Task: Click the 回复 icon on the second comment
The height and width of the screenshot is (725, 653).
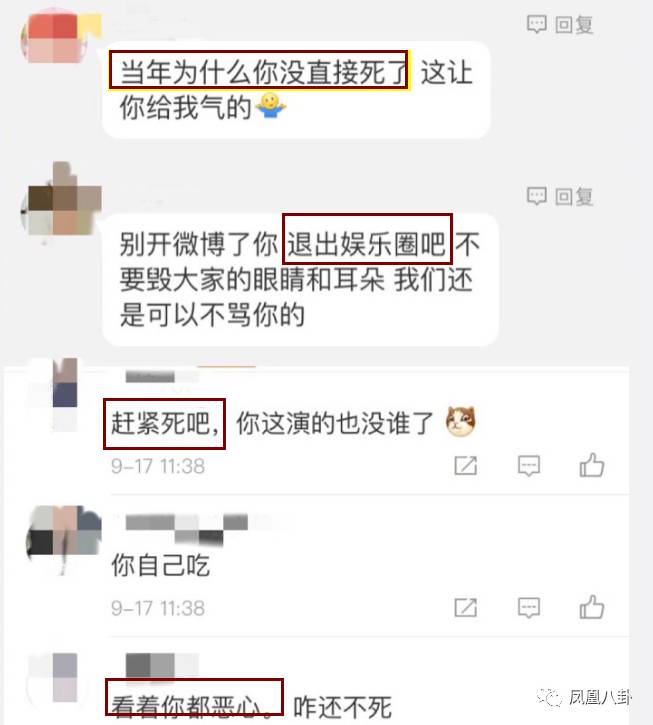Action: (x=536, y=197)
